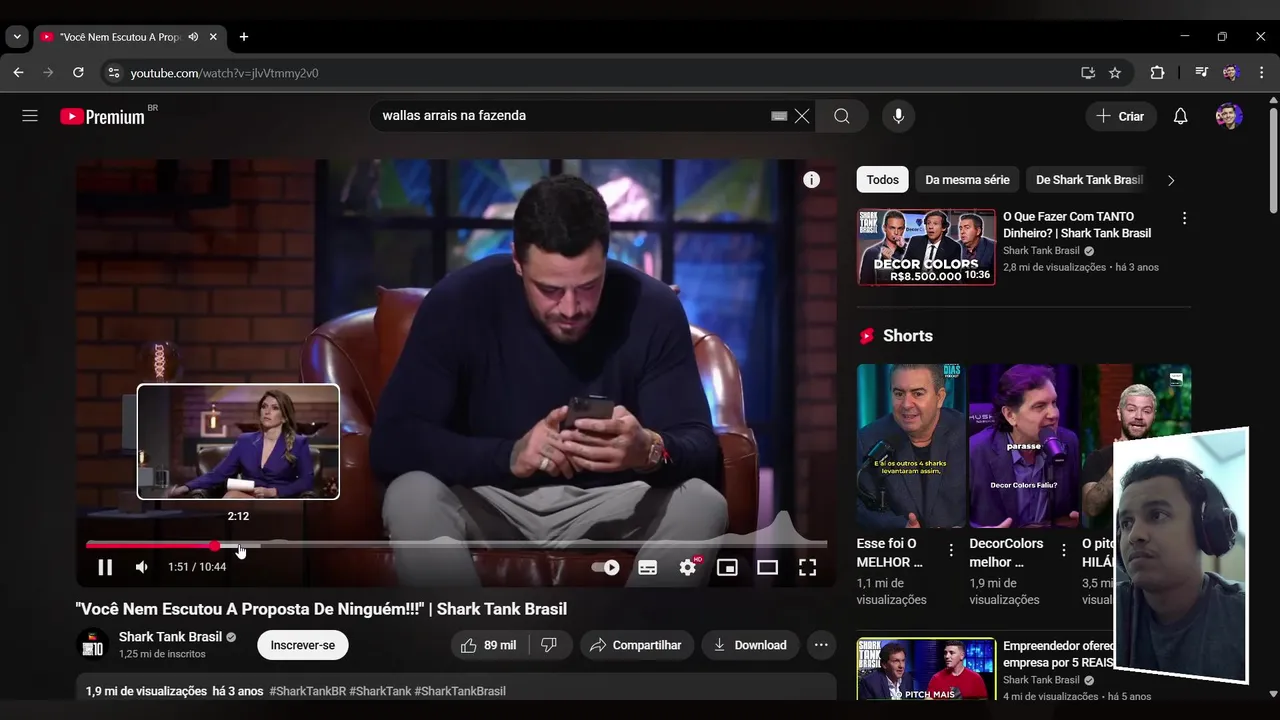
Task: Select the Todos filter chip
Action: pos(882,180)
